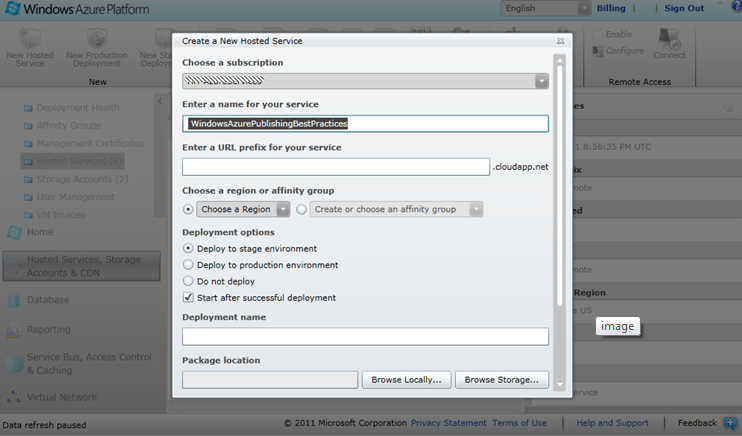Click the New Production Deployment ribbon icon
This screenshot has height=436, width=742.
(97, 38)
